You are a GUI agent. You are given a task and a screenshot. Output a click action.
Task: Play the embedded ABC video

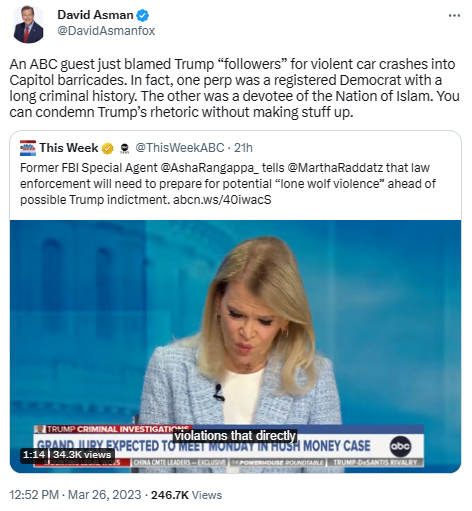click(235, 346)
